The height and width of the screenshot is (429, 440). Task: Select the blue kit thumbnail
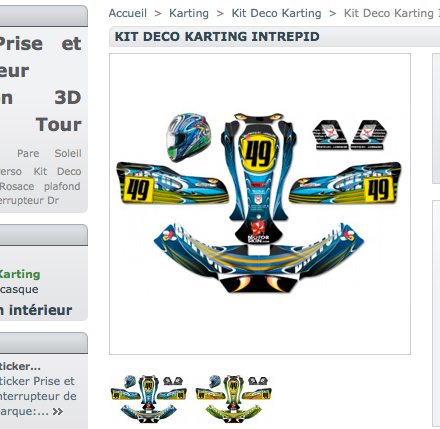[x=148, y=396]
